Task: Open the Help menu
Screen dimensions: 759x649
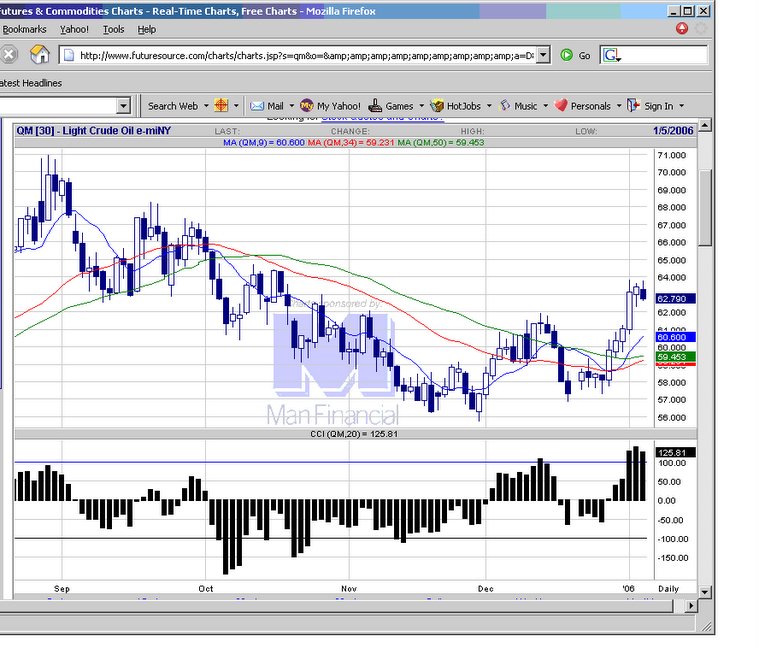Action: click(147, 30)
